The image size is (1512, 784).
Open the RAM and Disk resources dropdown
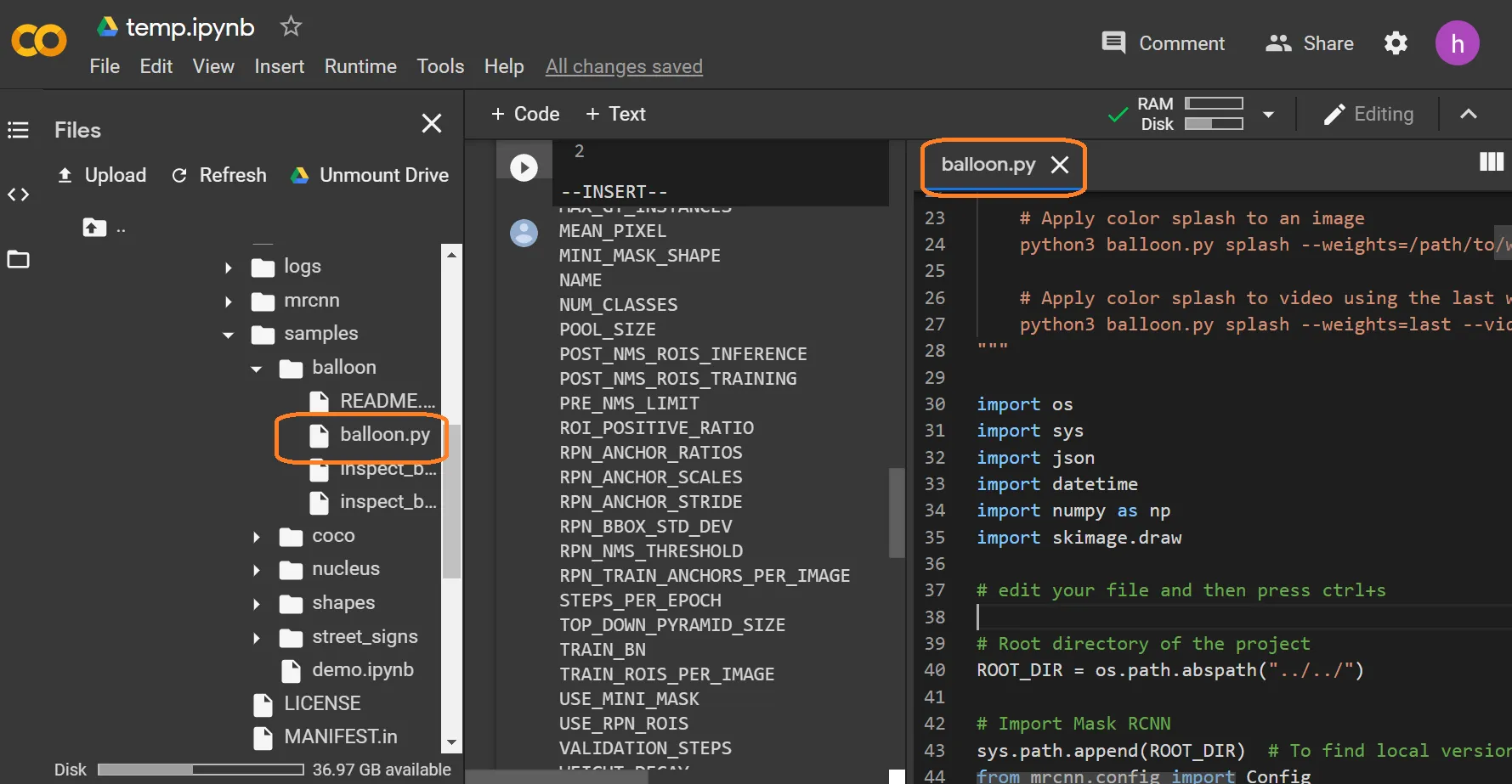(x=1268, y=114)
